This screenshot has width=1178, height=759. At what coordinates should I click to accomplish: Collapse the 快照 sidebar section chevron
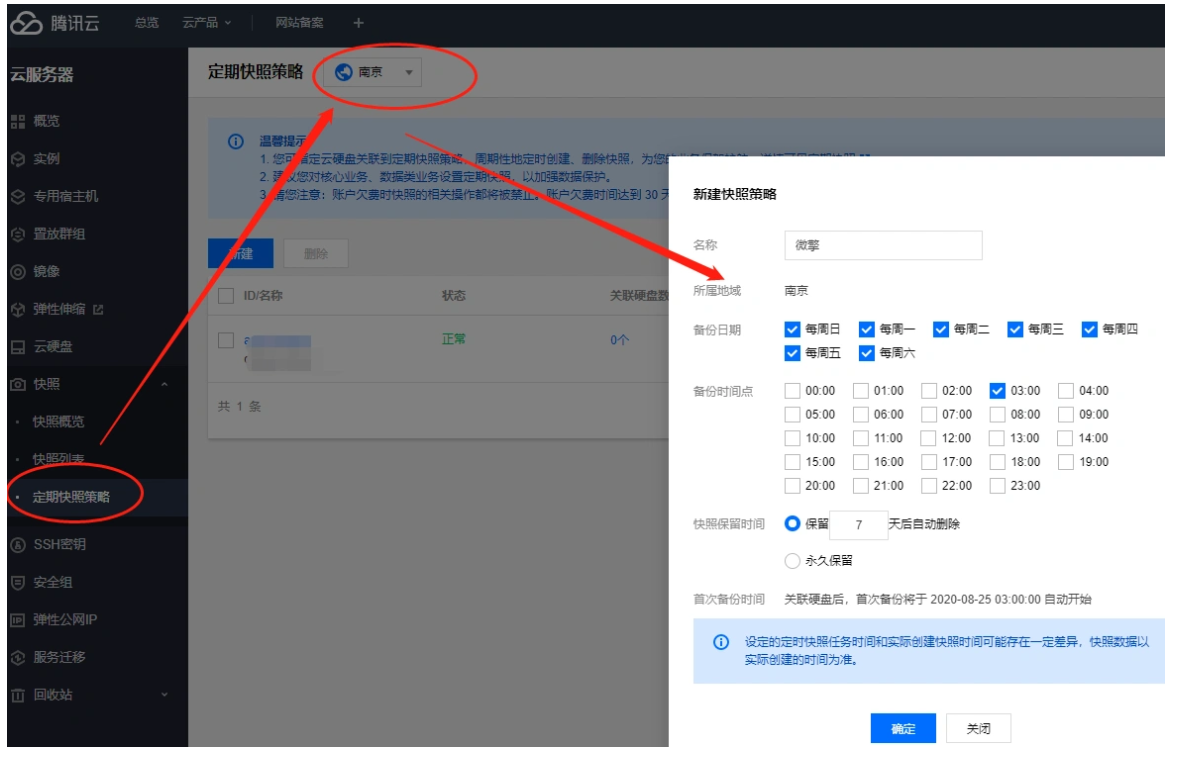(x=165, y=385)
